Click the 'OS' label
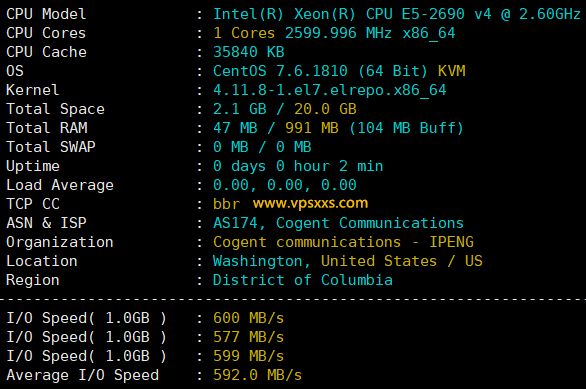 15,71
